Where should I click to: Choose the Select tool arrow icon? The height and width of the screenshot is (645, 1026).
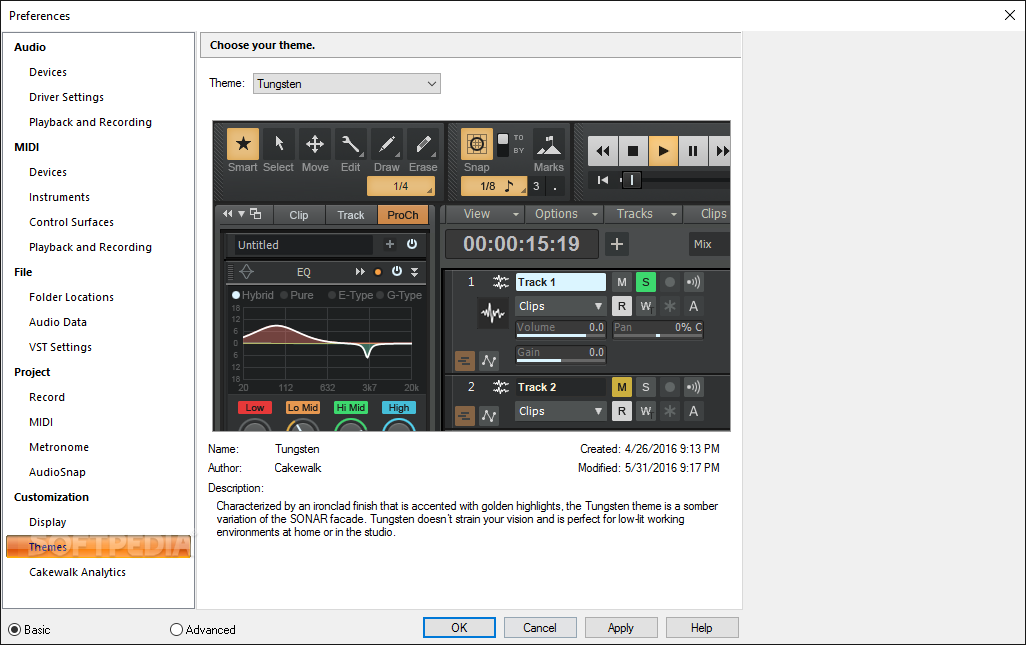pyautogui.click(x=279, y=144)
